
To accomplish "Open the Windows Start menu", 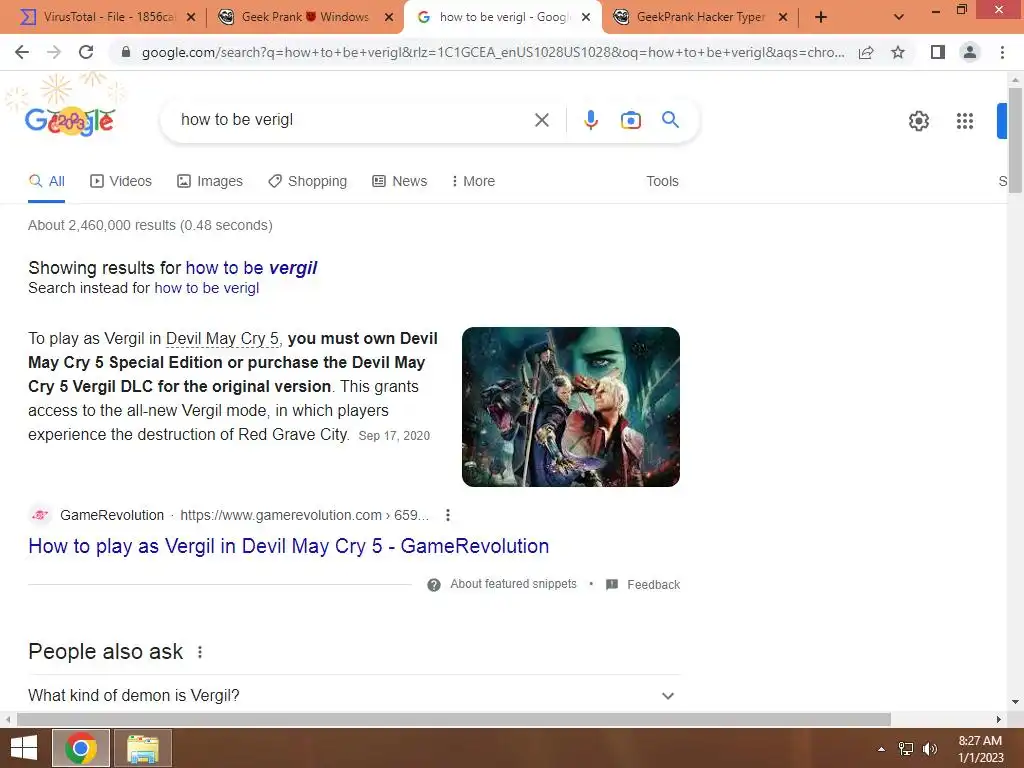I will tap(24, 748).
